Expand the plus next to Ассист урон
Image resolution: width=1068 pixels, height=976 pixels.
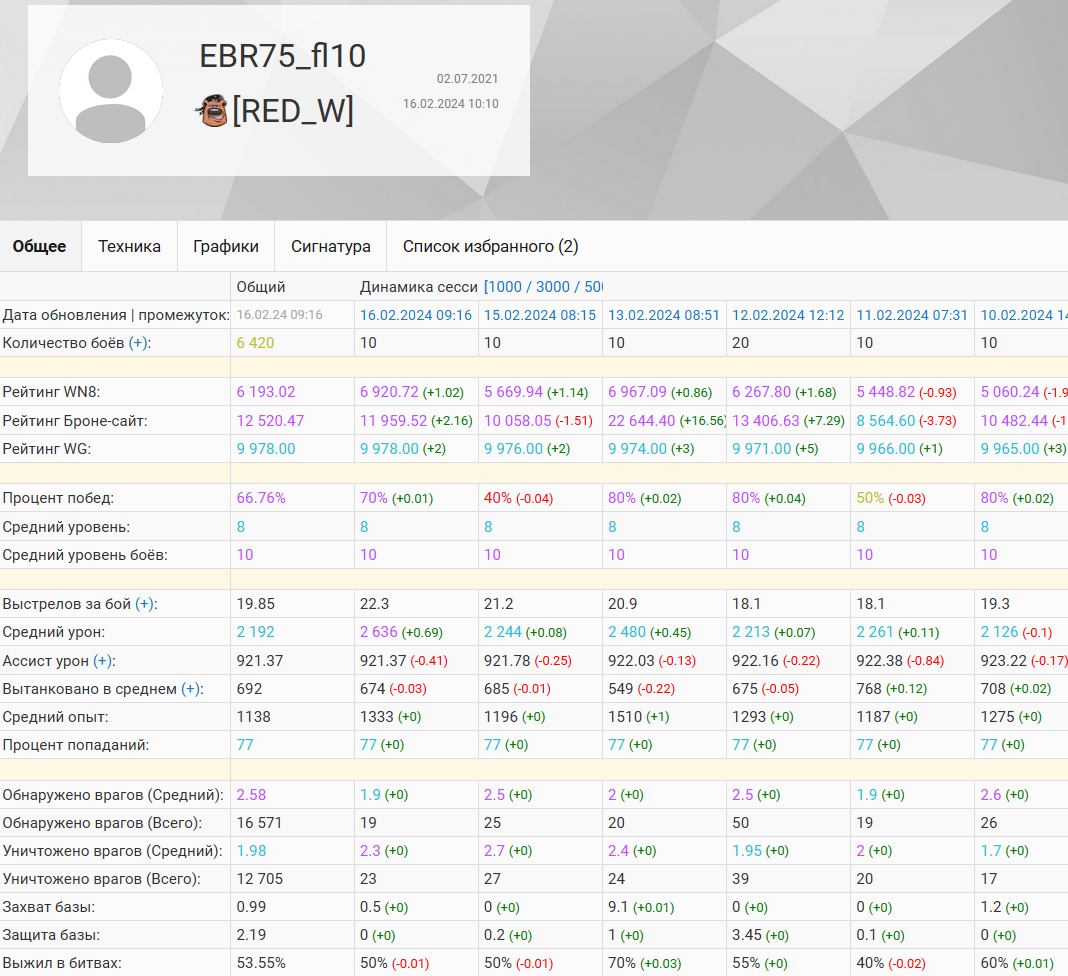point(102,660)
